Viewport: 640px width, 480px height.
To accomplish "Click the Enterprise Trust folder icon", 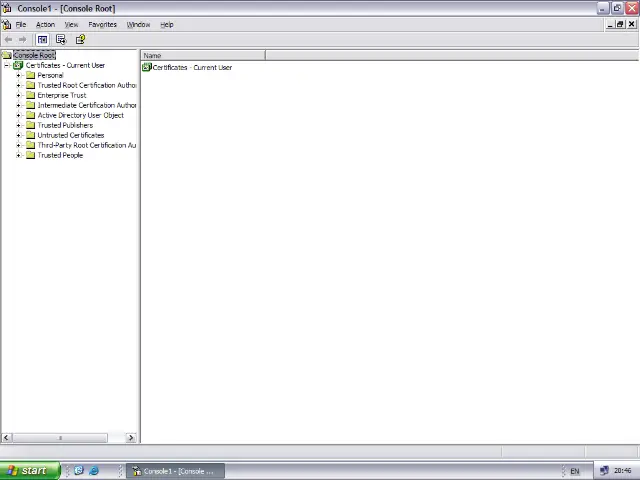I will pyautogui.click(x=31, y=95).
